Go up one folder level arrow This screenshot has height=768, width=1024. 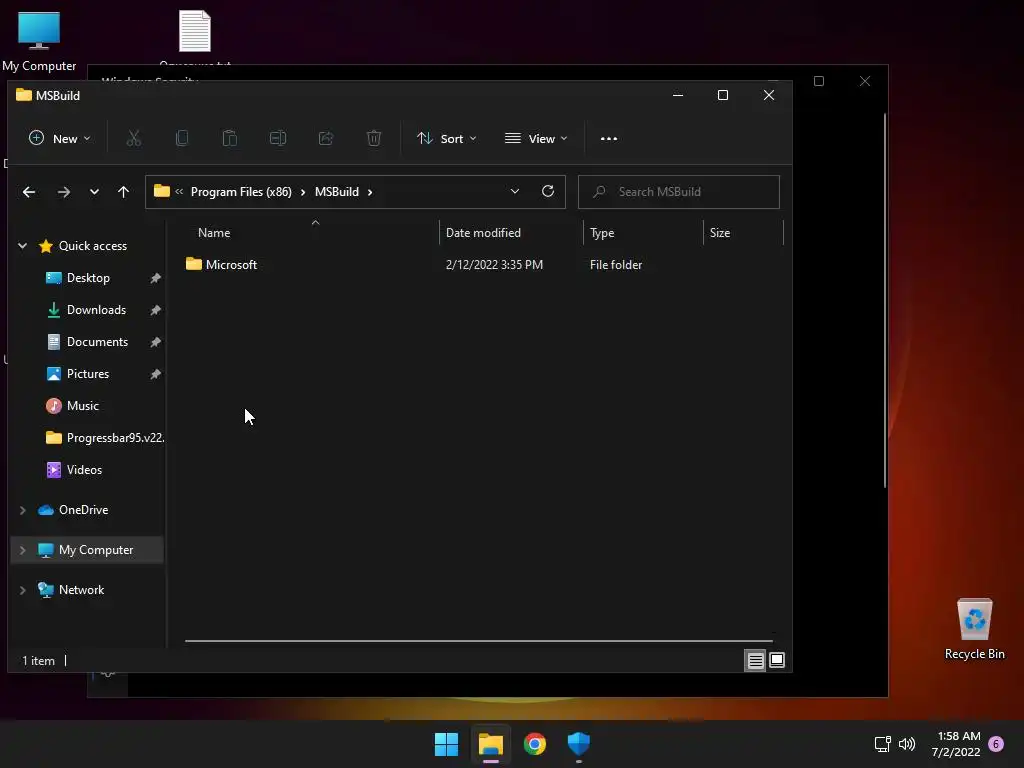pyautogui.click(x=123, y=191)
